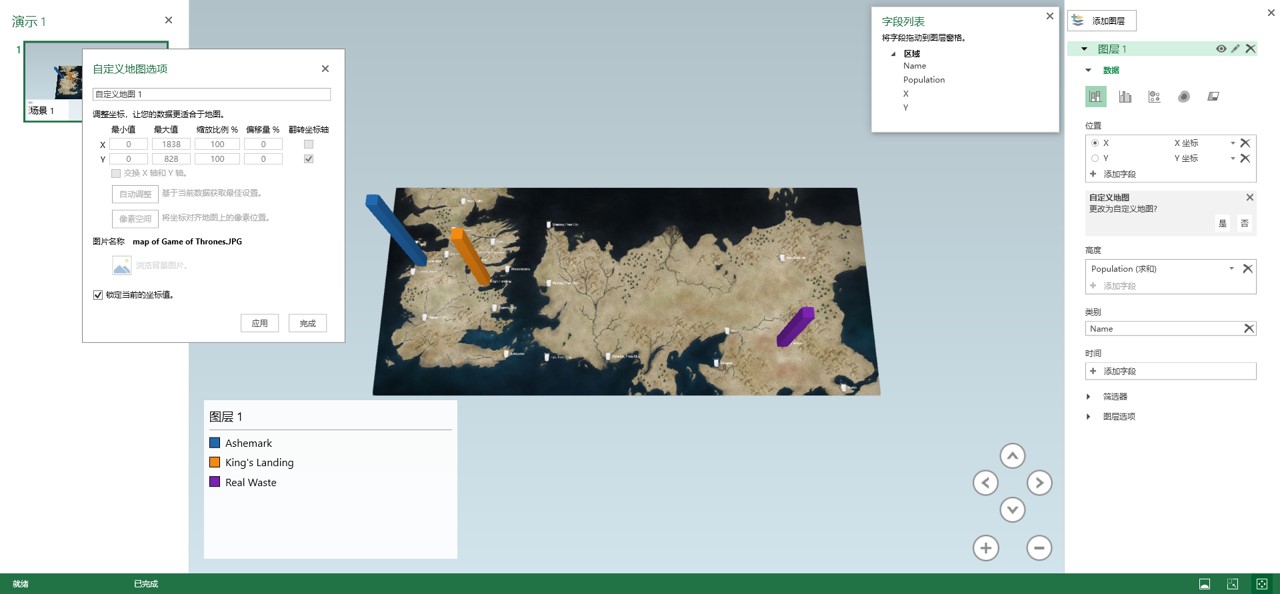Uncheck the flip axis box for Y

[308, 159]
